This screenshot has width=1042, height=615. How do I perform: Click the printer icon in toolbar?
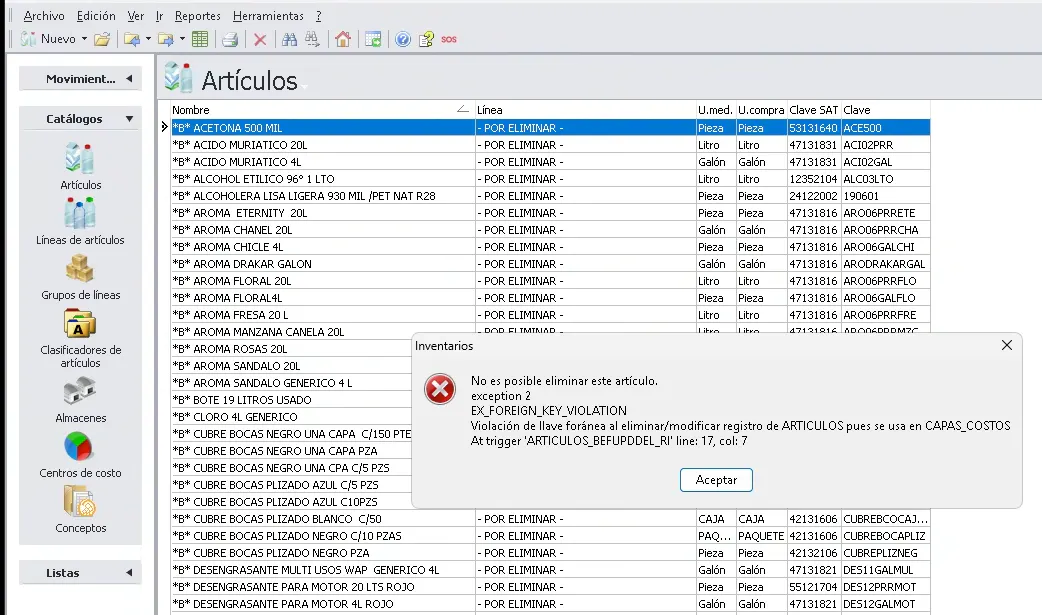230,40
